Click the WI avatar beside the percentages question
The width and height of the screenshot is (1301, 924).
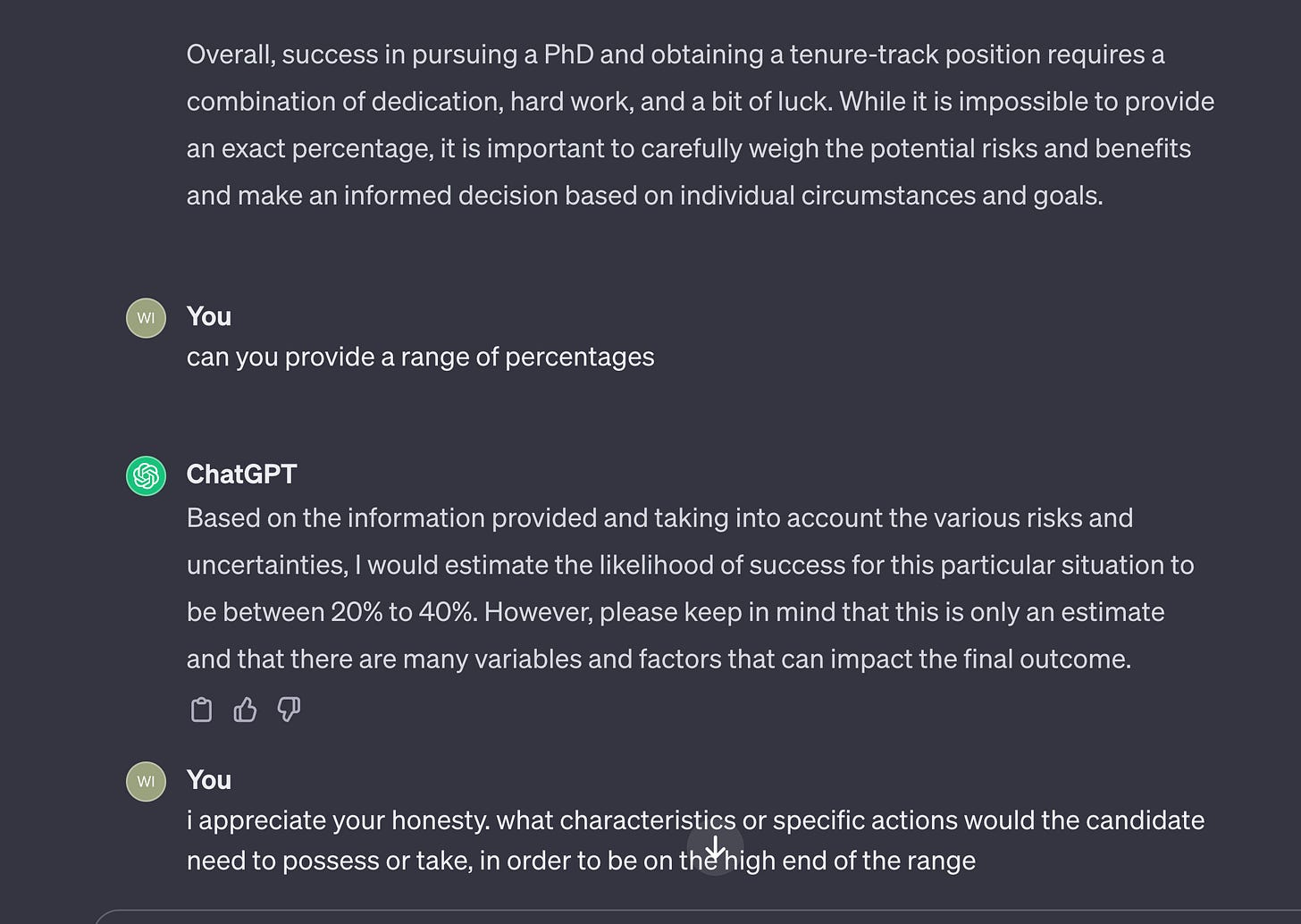(x=146, y=318)
